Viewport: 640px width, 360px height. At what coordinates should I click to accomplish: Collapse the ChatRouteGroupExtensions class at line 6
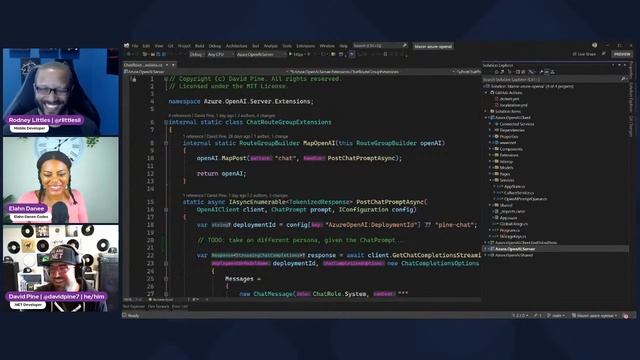click(x=166, y=122)
